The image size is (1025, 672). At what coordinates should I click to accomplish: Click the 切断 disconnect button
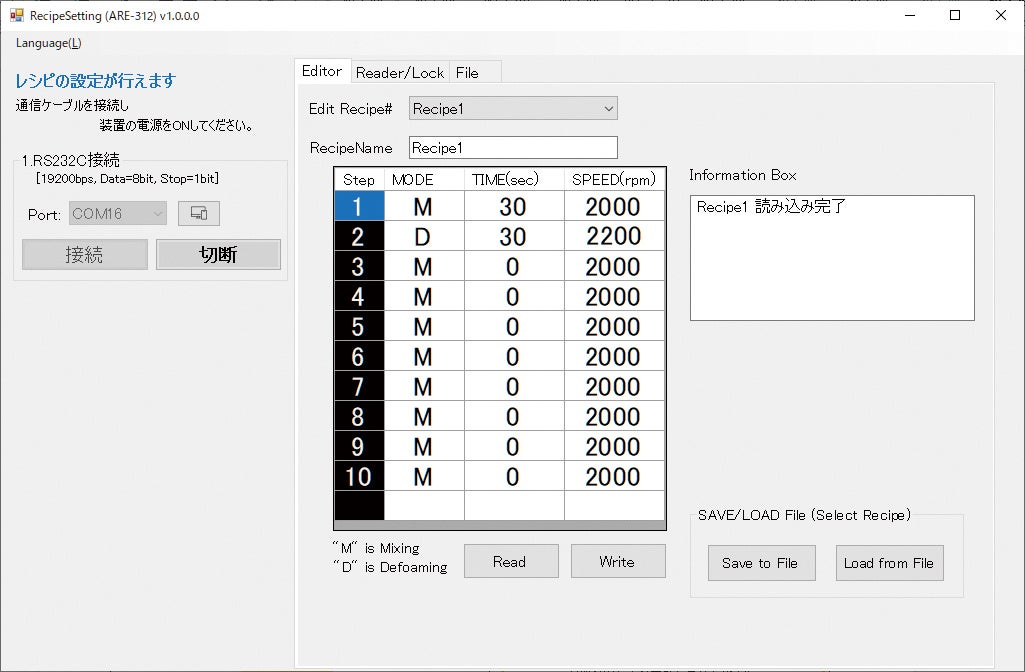pyautogui.click(x=218, y=254)
